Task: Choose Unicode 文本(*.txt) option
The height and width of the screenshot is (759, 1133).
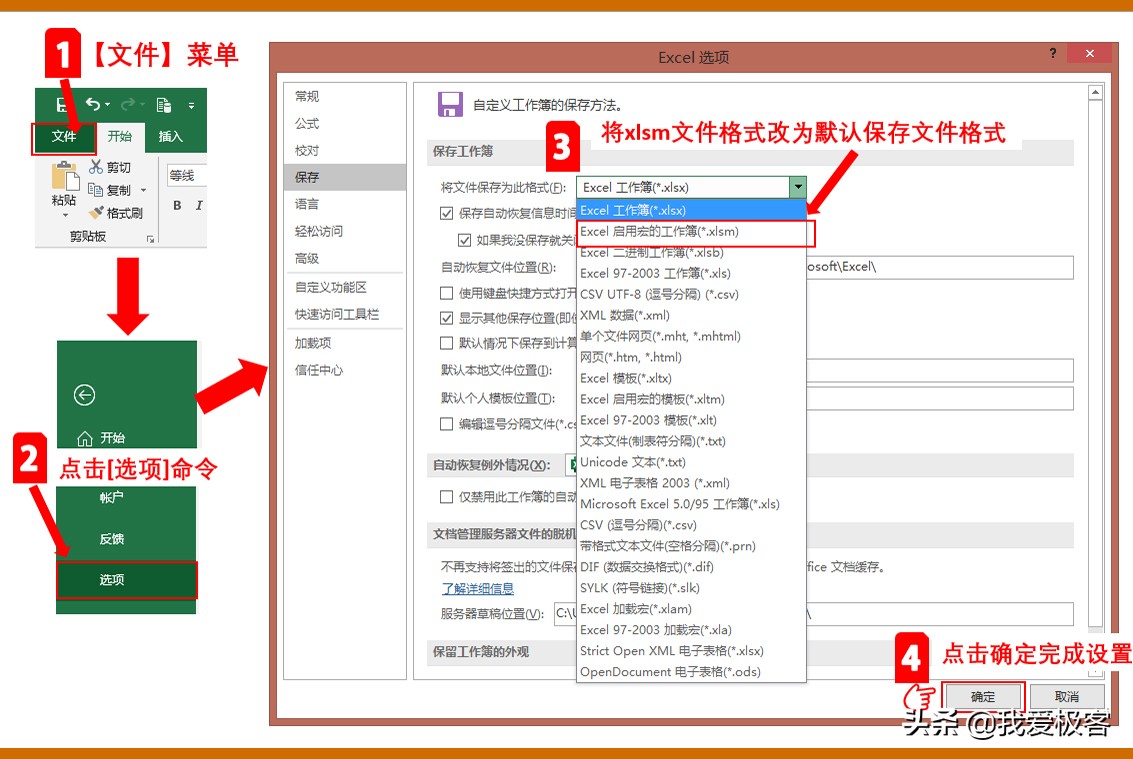Action: [692, 462]
